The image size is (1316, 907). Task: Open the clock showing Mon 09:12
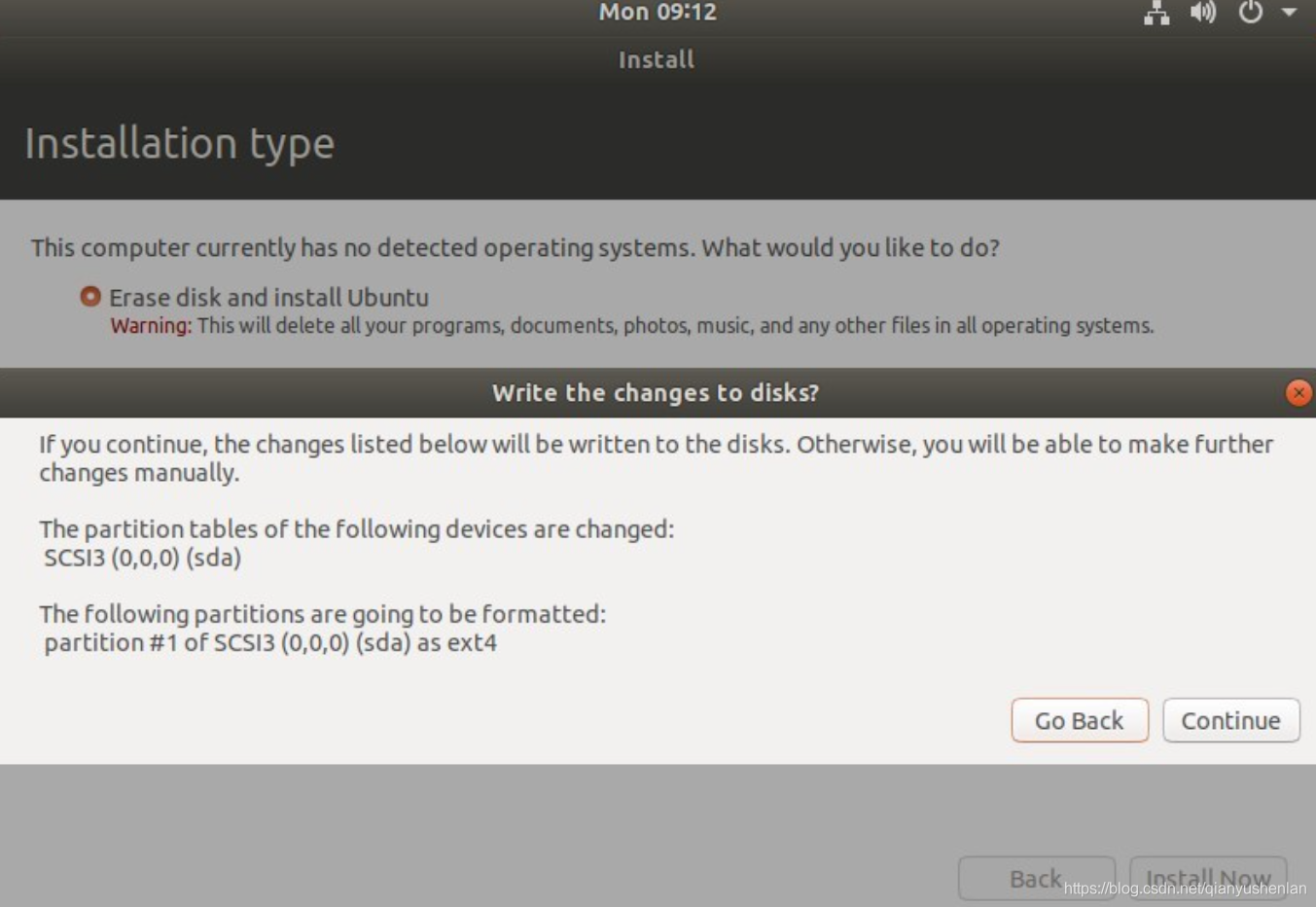tap(658, 13)
